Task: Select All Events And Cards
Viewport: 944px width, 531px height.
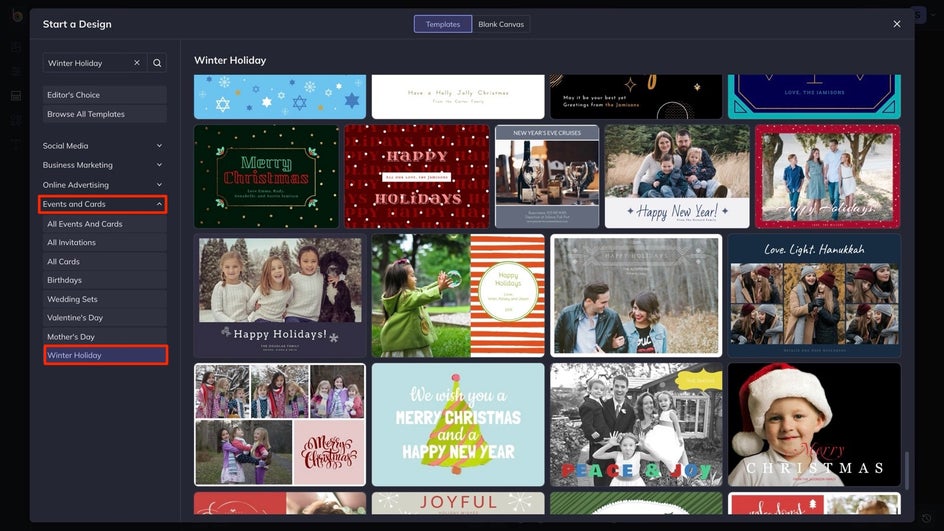Action: point(105,224)
